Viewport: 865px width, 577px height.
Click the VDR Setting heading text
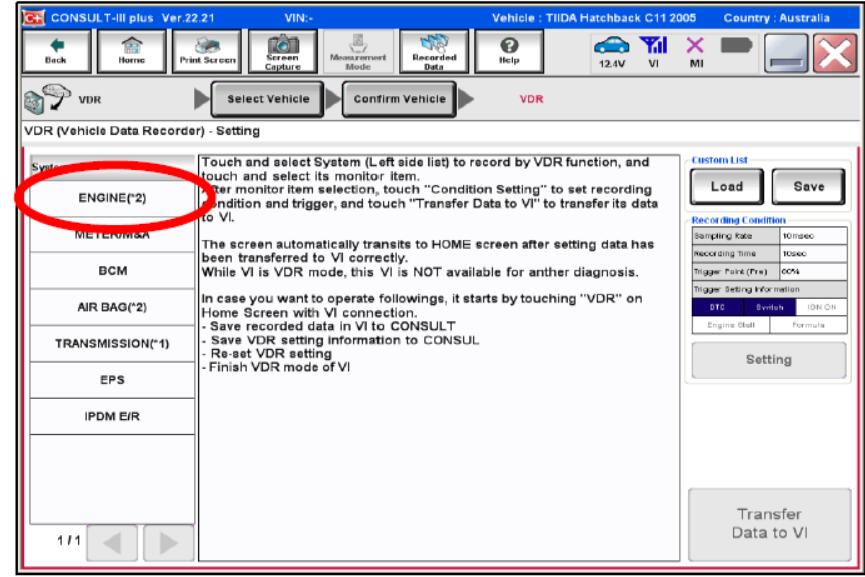tap(142, 131)
